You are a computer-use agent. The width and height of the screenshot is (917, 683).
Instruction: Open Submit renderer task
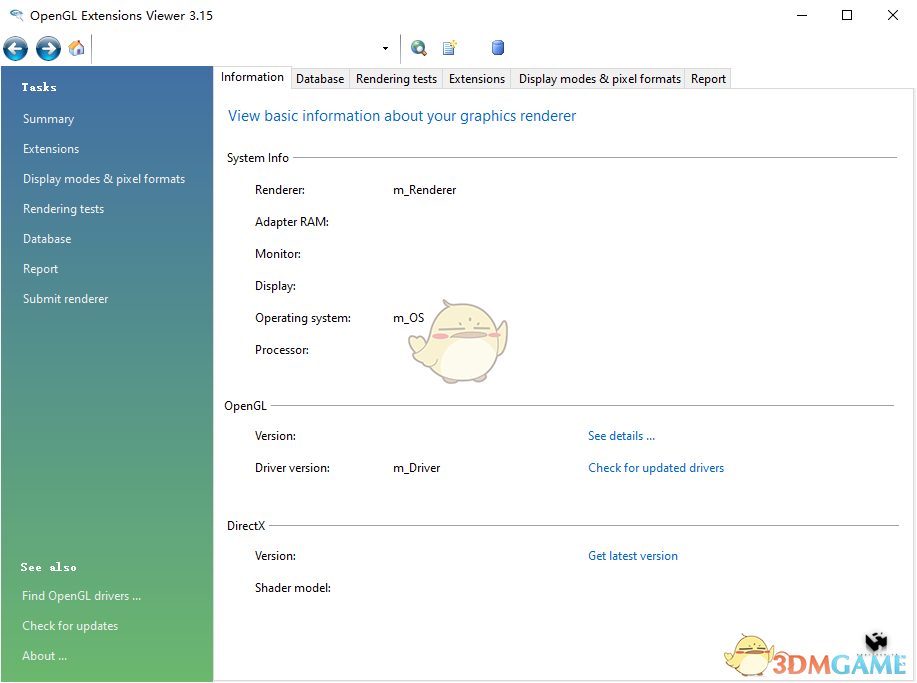(x=64, y=298)
